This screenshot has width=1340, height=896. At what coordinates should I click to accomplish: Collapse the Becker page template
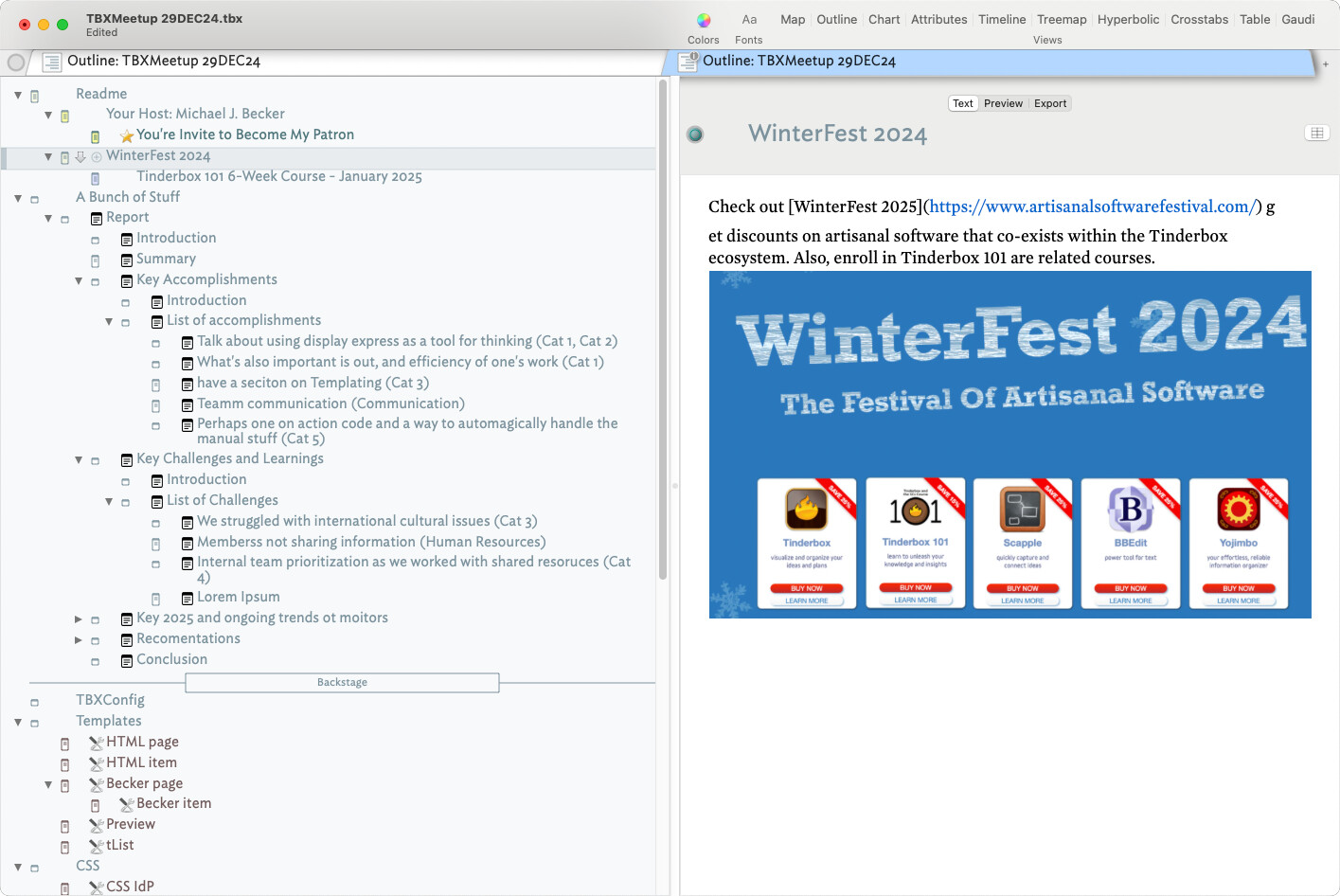48,785
